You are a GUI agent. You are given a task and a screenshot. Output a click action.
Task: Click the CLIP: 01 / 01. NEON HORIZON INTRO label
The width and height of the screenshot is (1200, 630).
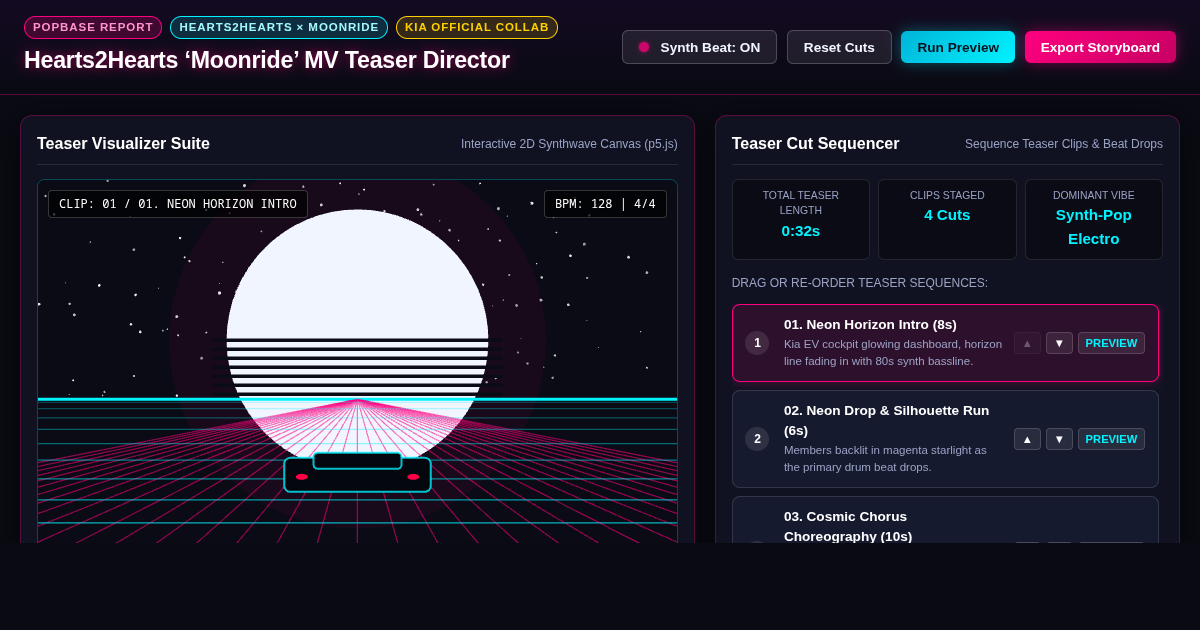178,204
